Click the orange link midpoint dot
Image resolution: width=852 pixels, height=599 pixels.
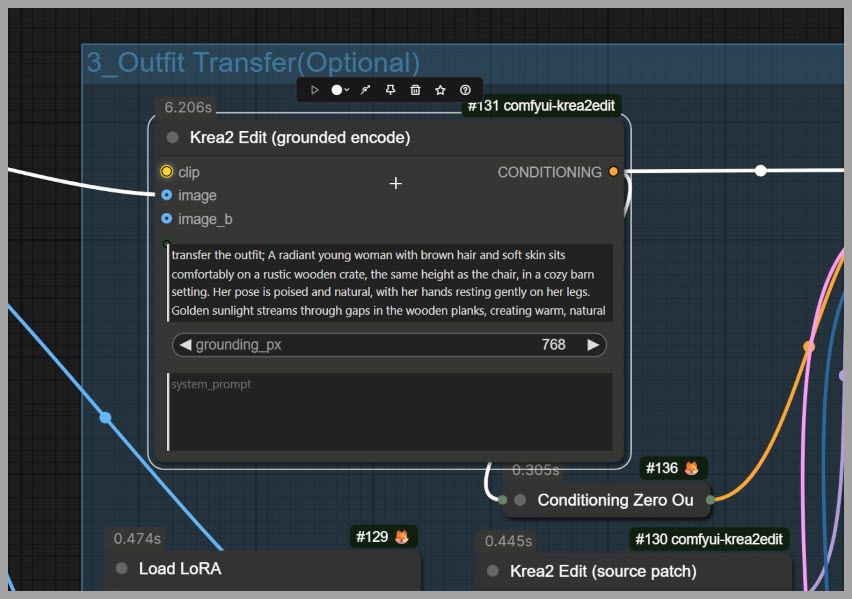809,346
